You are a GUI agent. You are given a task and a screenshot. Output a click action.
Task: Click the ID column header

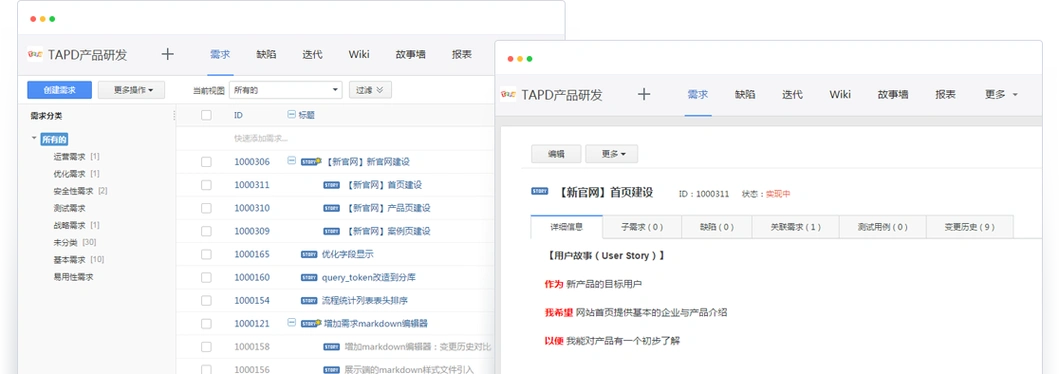coord(238,115)
